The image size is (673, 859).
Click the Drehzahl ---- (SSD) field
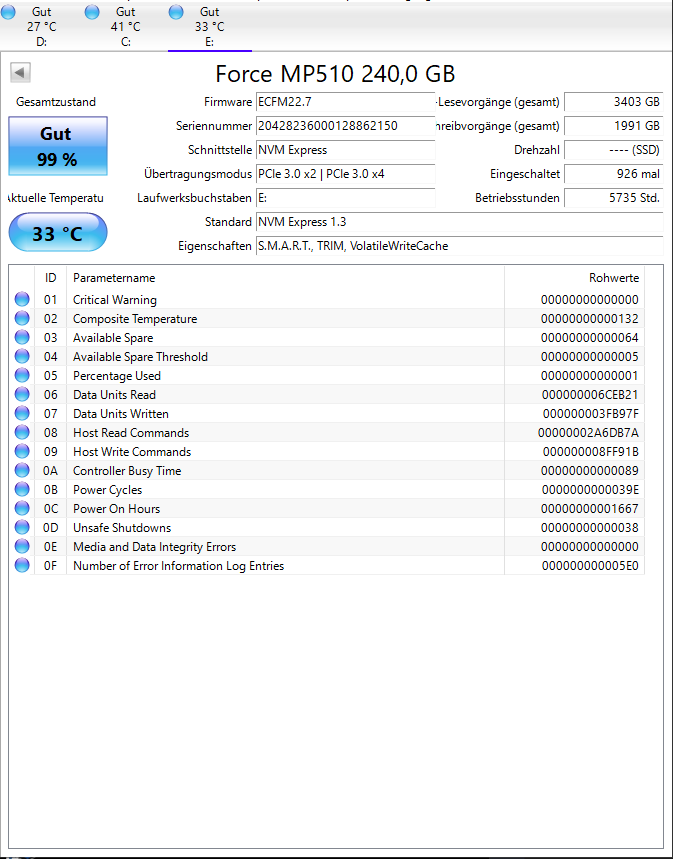(613, 150)
